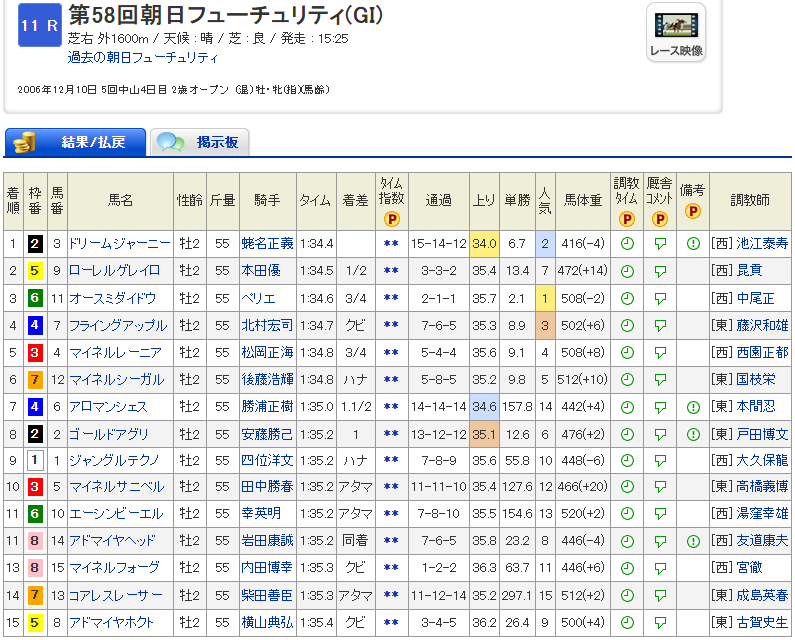Open stable comment icon for エーシンビーエル
Screen dimensions: 795x640
[x=660, y=514]
